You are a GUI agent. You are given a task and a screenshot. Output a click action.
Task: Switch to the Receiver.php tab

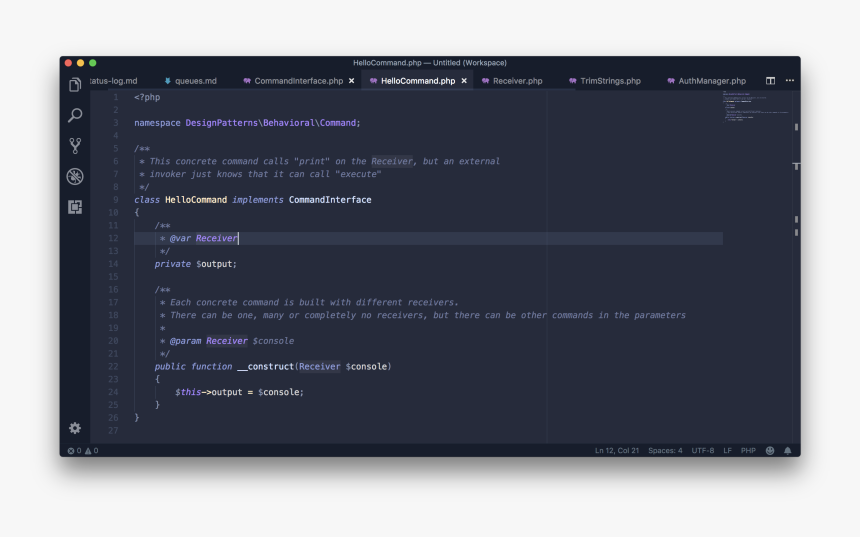pyautogui.click(x=517, y=81)
